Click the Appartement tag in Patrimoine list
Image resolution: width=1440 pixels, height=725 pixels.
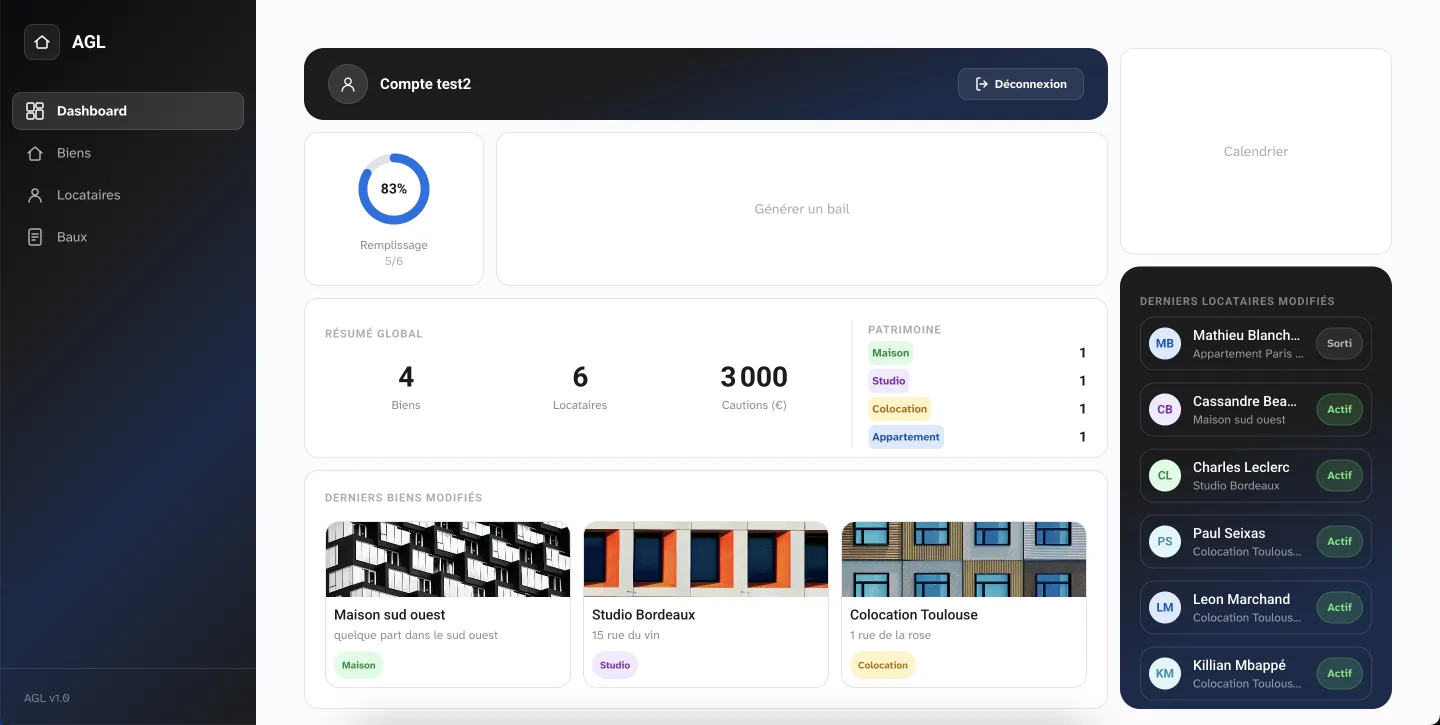pyautogui.click(x=906, y=437)
